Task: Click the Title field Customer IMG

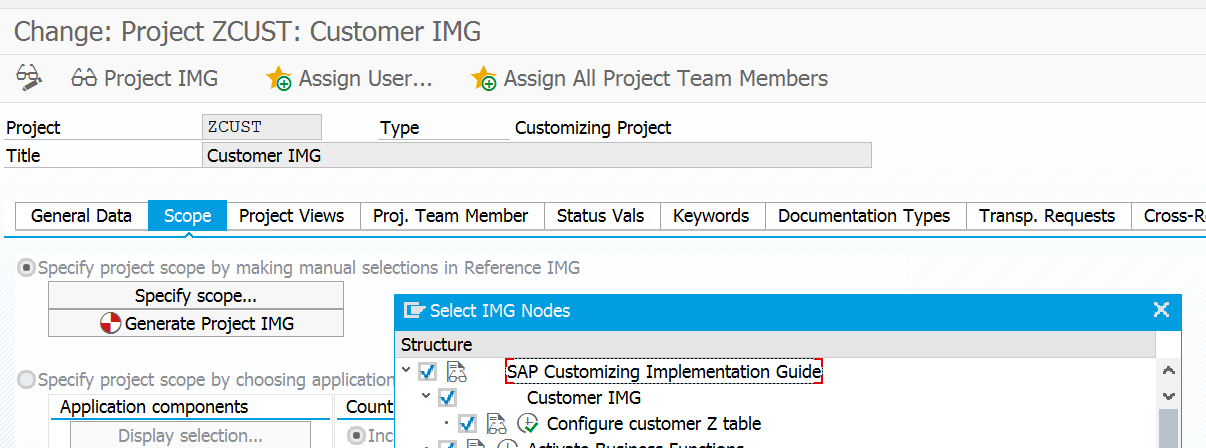Action: tap(536, 155)
